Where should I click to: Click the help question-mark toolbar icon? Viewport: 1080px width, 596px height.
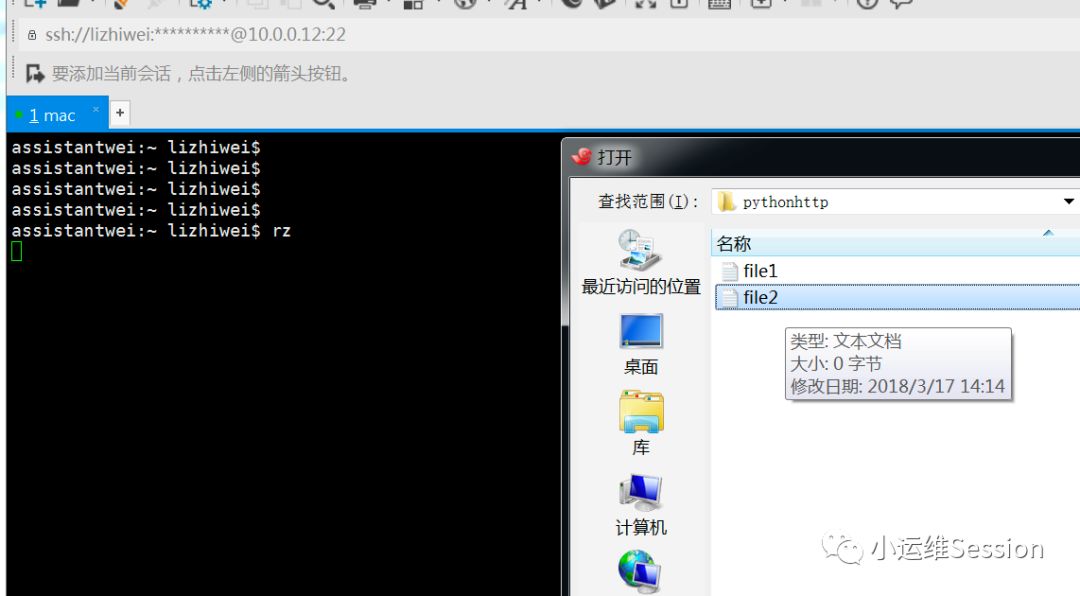[866, 3]
